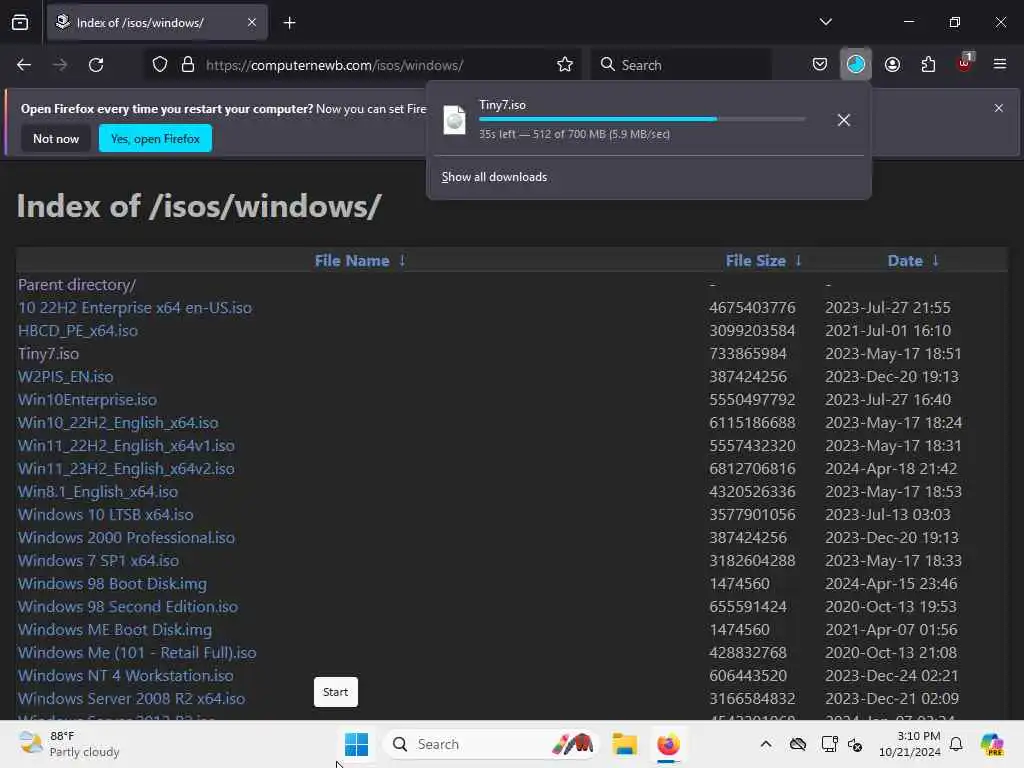Open the Firefox application menu
Screen dimensions: 1024x768
point(1000,65)
